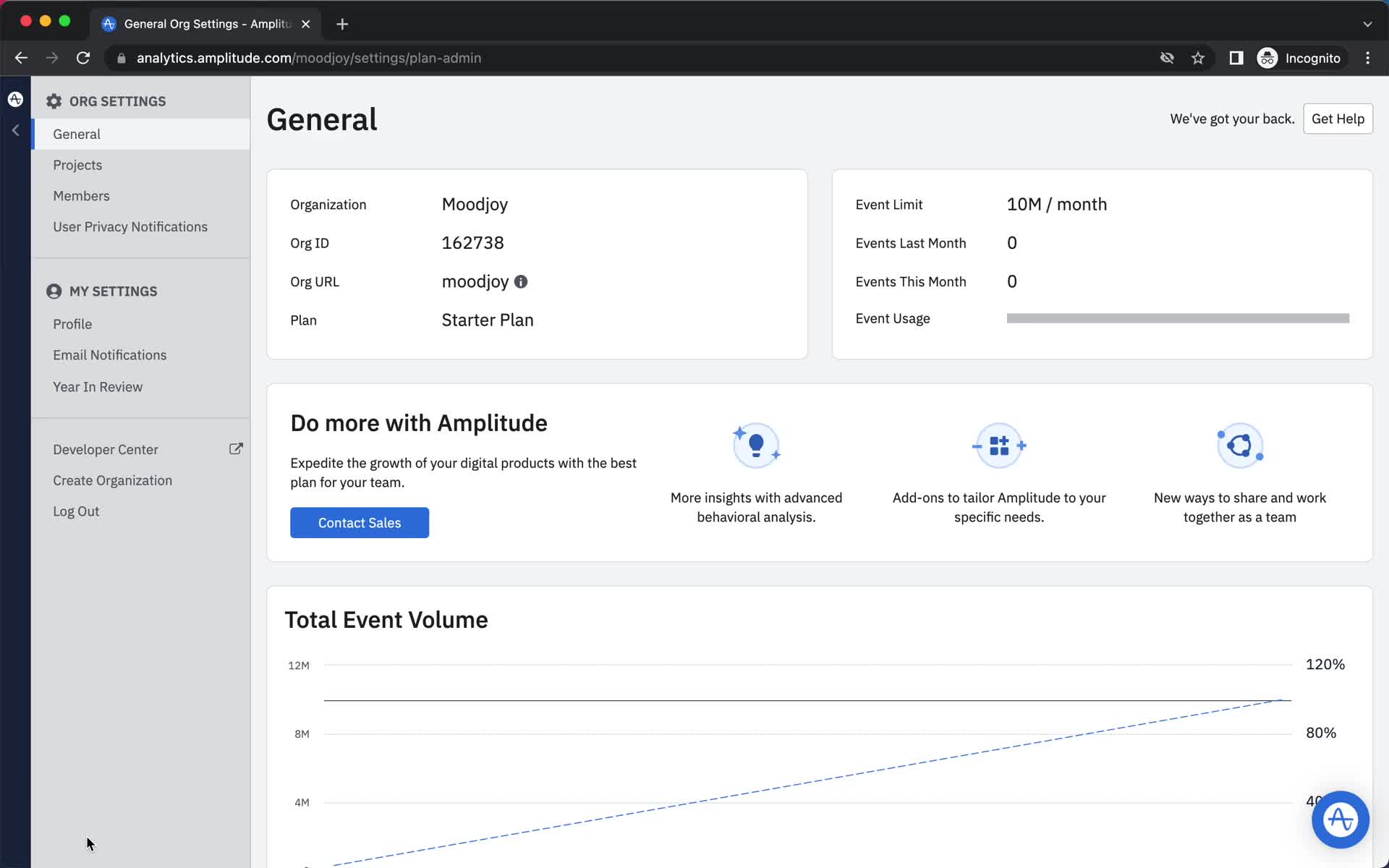Click the 12M axis label
Screen dimensions: 1389x868
299,665
